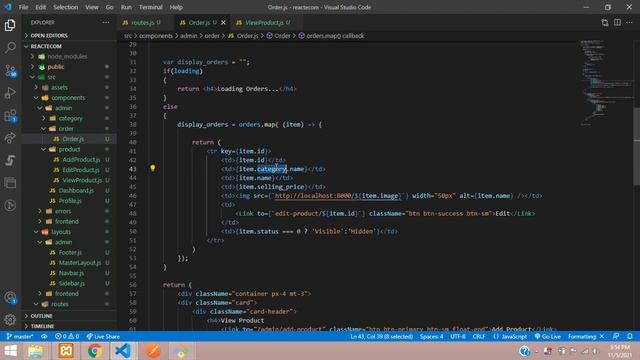The height and width of the screenshot is (360, 640).
Task: Open the Run and Debug view
Action: (10, 93)
